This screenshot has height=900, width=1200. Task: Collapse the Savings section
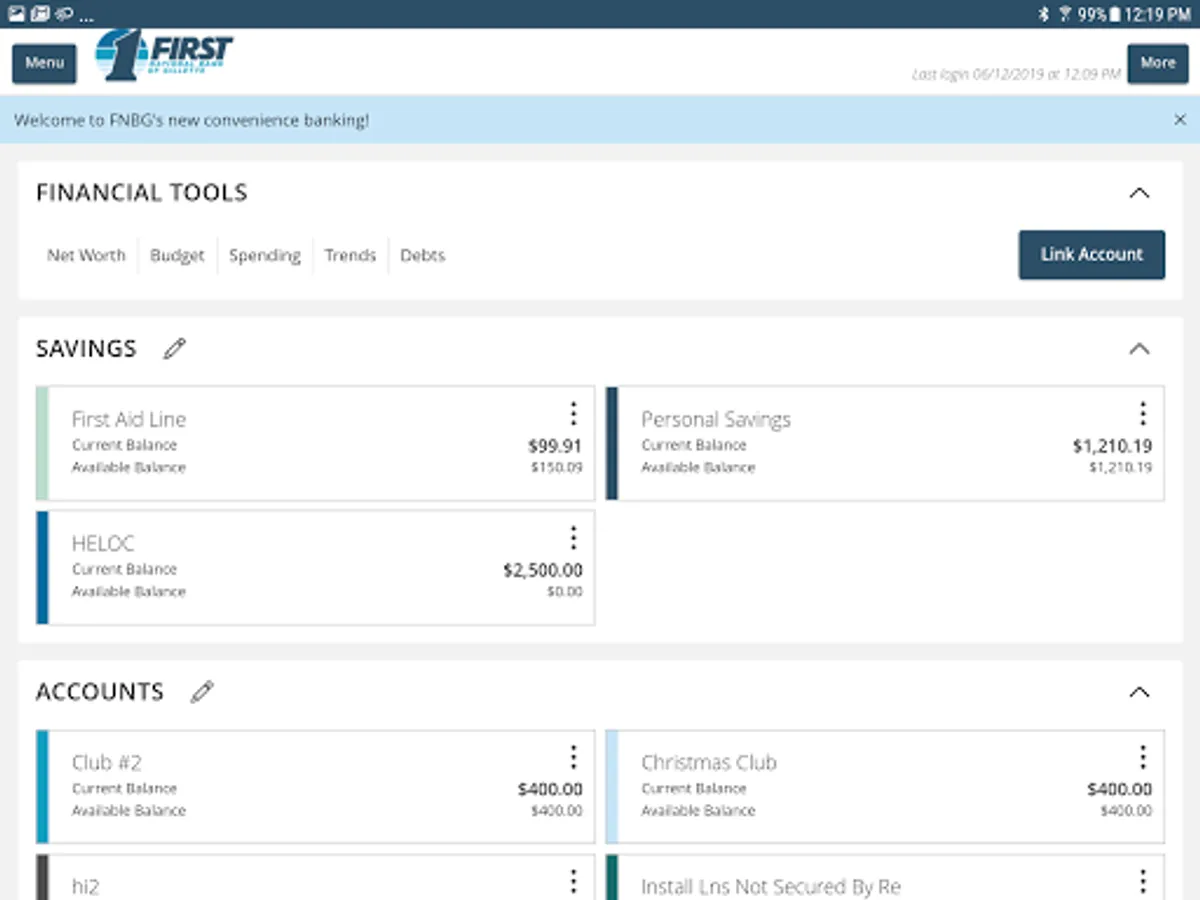click(x=1139, y=349)
